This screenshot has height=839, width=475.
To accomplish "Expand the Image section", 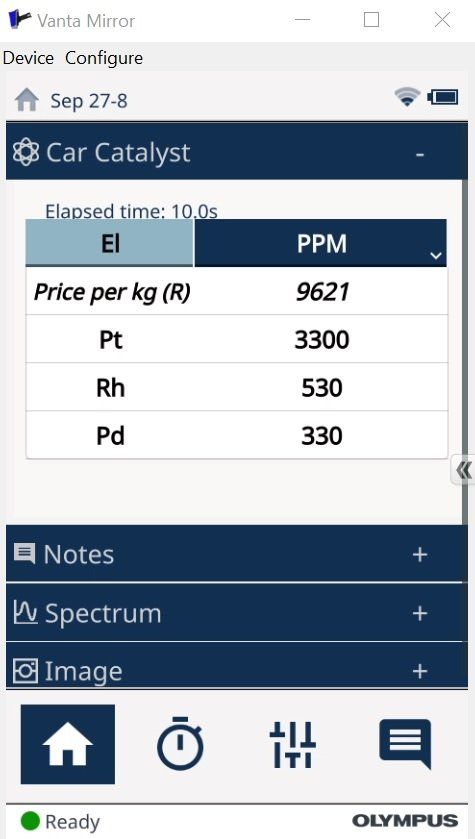I will [x=420, y=671].
